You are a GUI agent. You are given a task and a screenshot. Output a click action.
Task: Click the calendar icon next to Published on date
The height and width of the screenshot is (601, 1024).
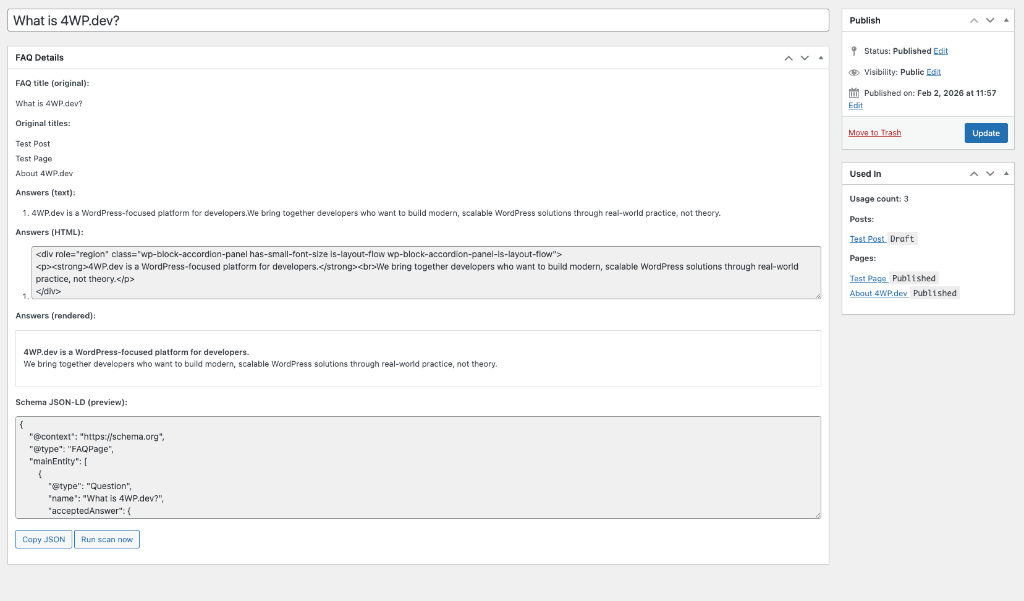853,94
